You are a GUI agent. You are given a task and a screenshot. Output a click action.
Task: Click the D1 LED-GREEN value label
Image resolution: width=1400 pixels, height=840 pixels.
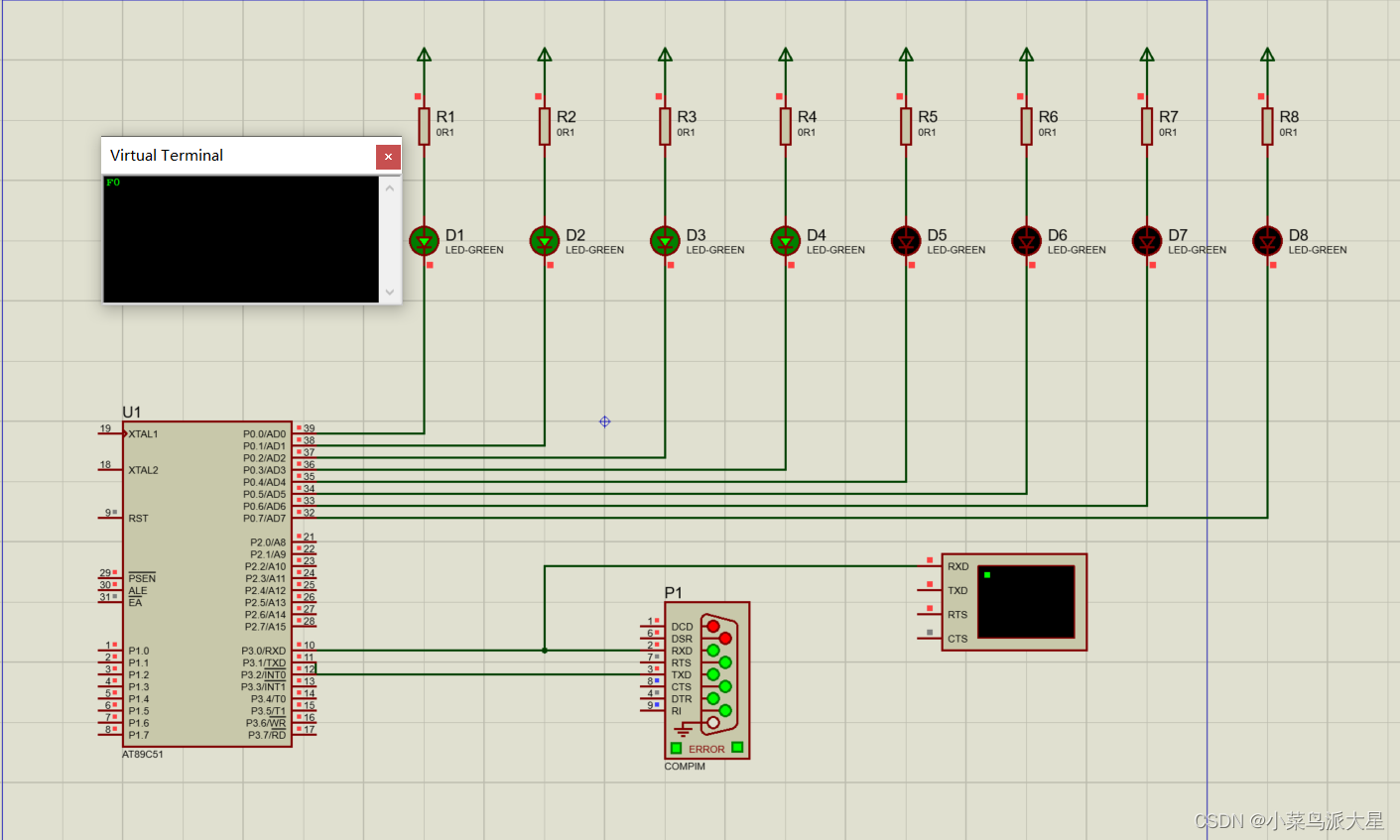(x=474, y=250)
